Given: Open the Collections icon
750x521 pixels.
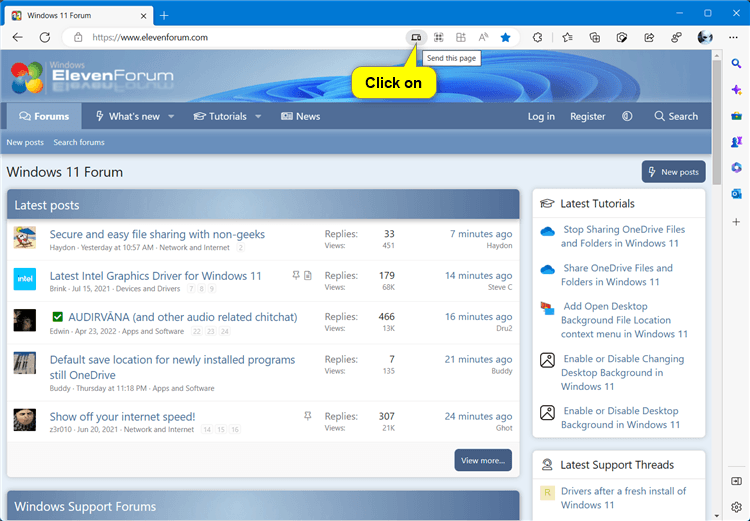Looking at the screenshot, I should pos(595,37).
